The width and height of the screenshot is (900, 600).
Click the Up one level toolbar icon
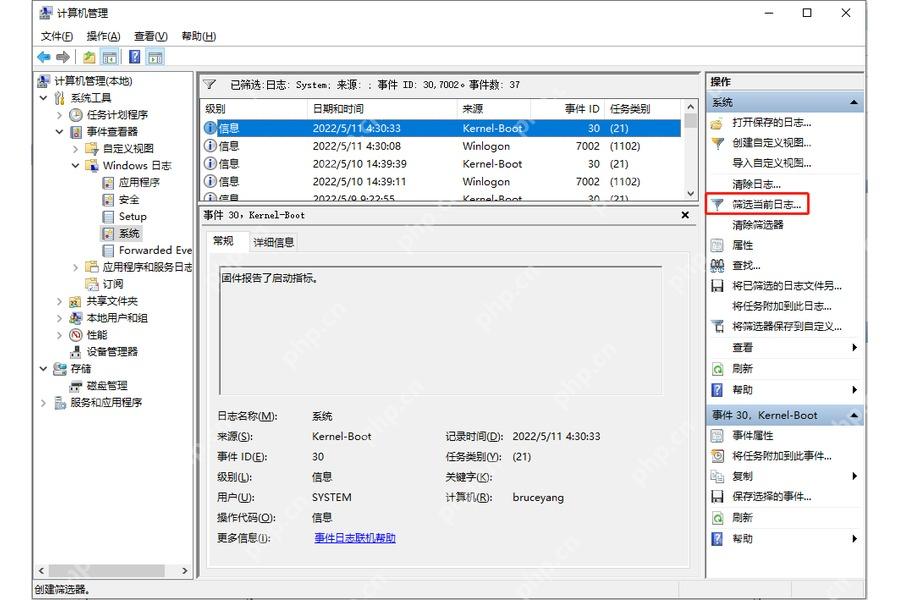89,57
